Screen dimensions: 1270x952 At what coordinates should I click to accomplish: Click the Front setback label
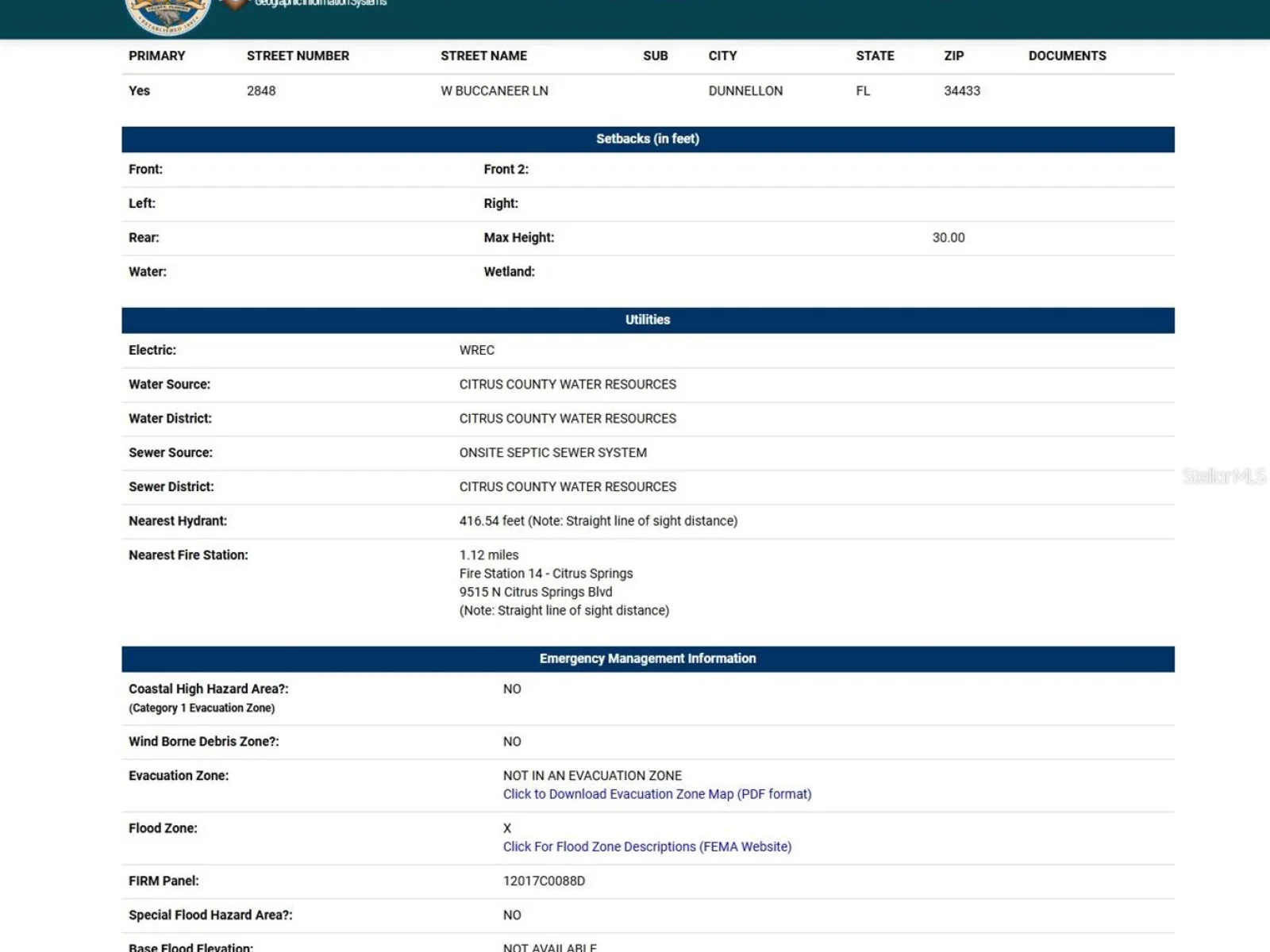pyautogui.click(x=145, y=169)
